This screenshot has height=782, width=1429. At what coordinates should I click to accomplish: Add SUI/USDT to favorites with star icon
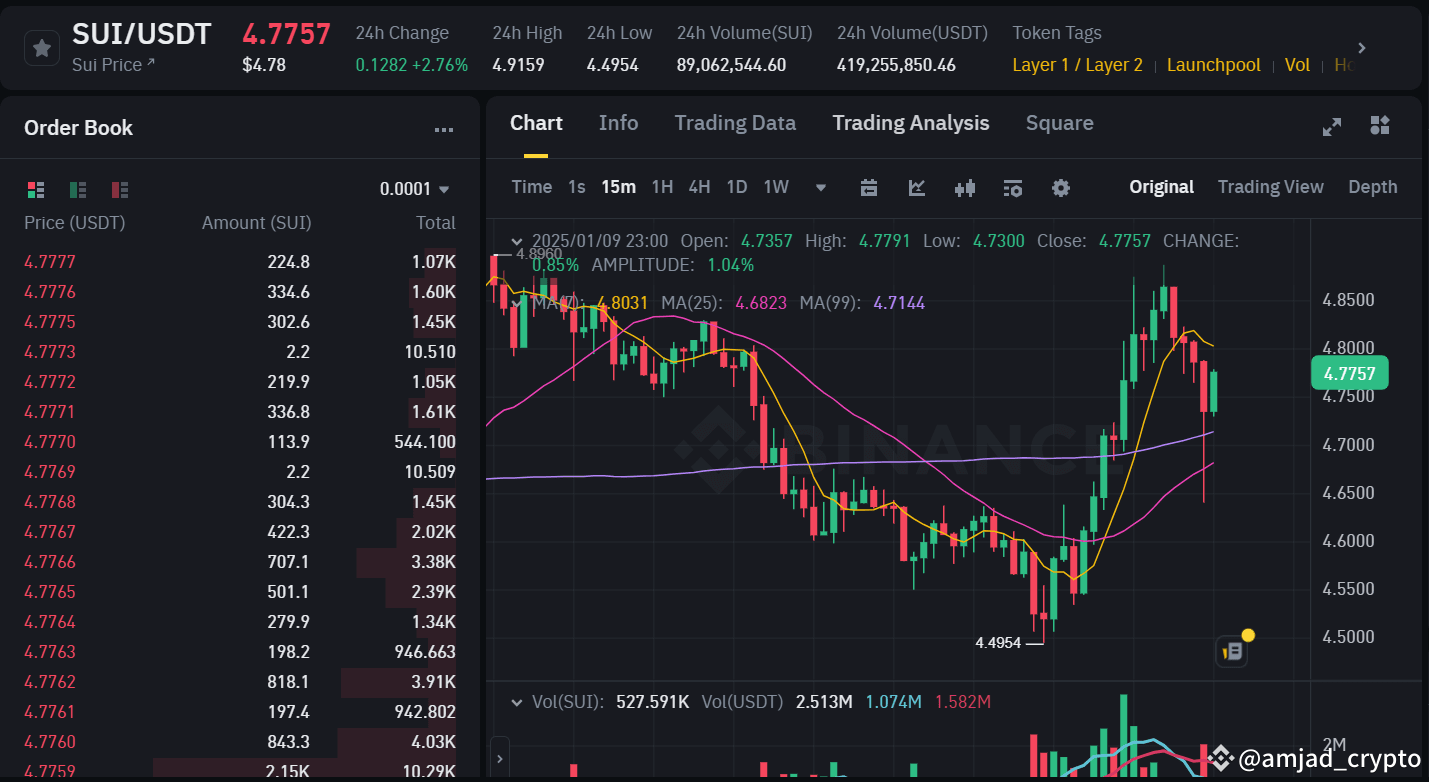point(41,48)
